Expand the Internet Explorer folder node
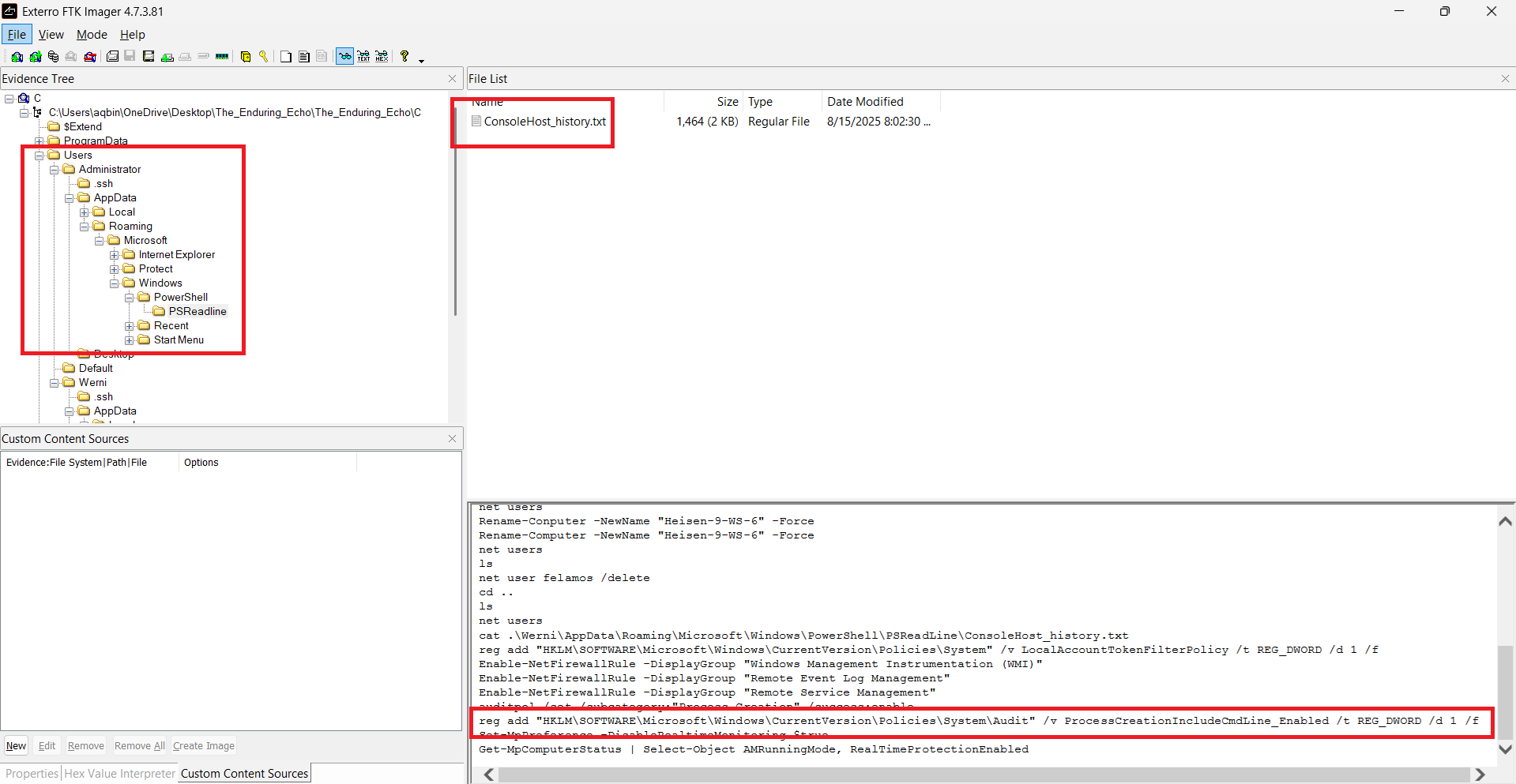 coord(115,255)
